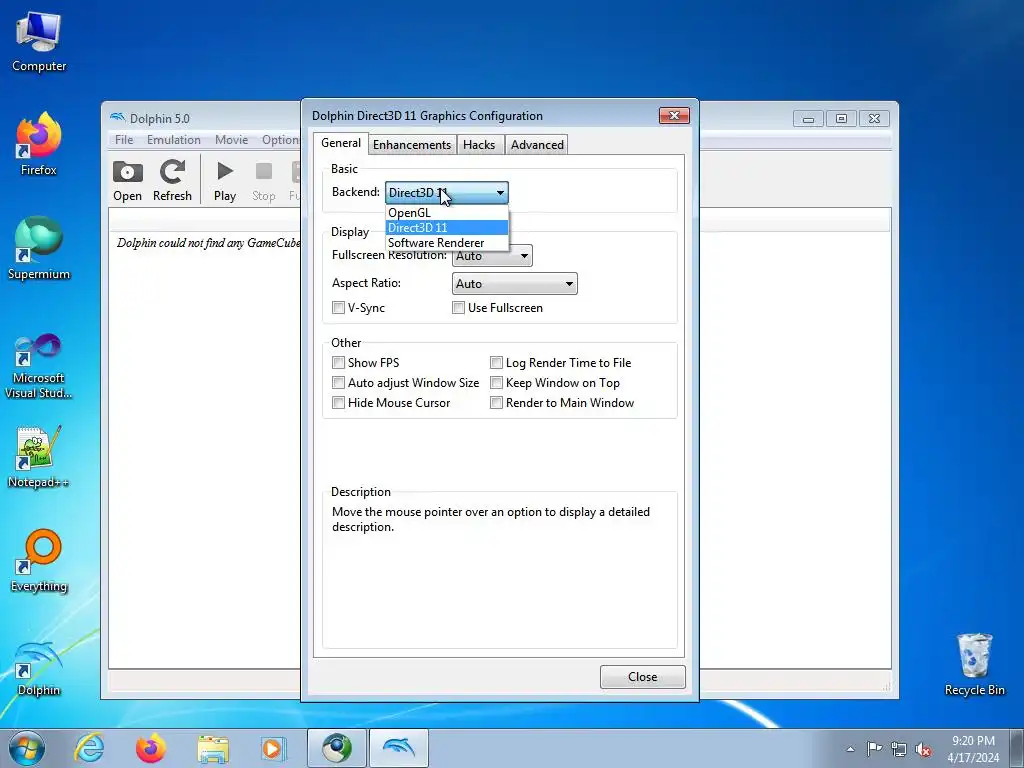Click Action Center flag tray icon

click(x=874, y=749)
